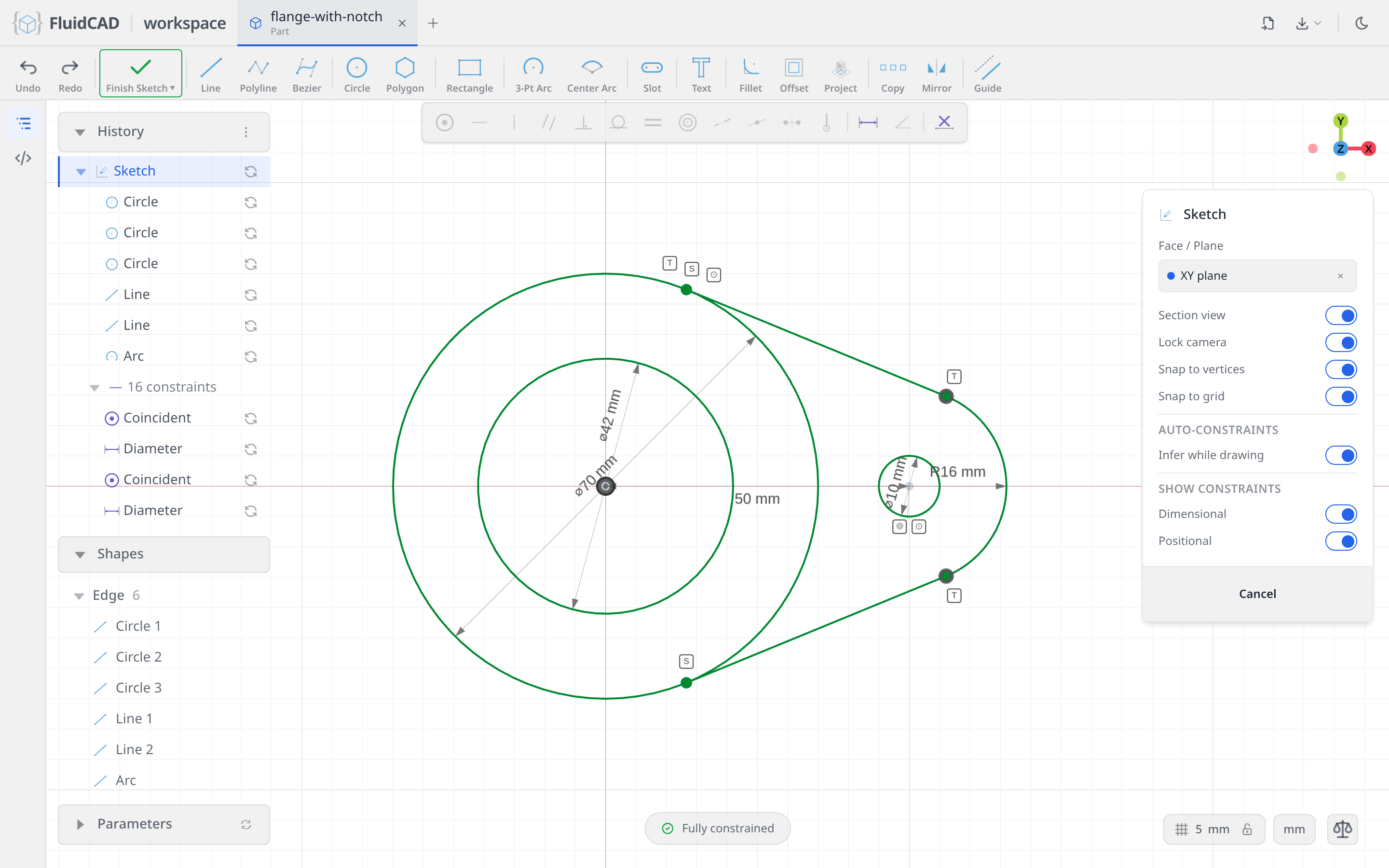Viewport: 1389px width, 868px height.
Task: Select the Offset tool
Action: click(794, 75)
